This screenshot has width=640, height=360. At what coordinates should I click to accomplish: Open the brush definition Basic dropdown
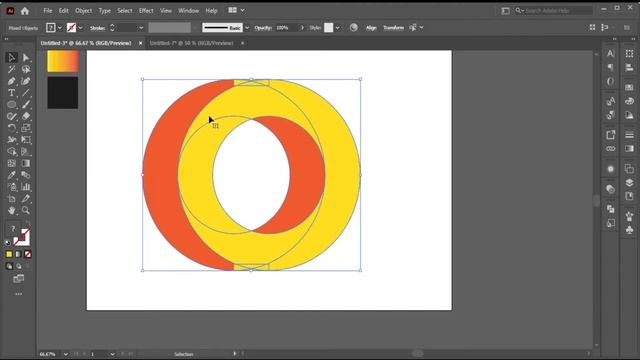(x=247, y=28)
